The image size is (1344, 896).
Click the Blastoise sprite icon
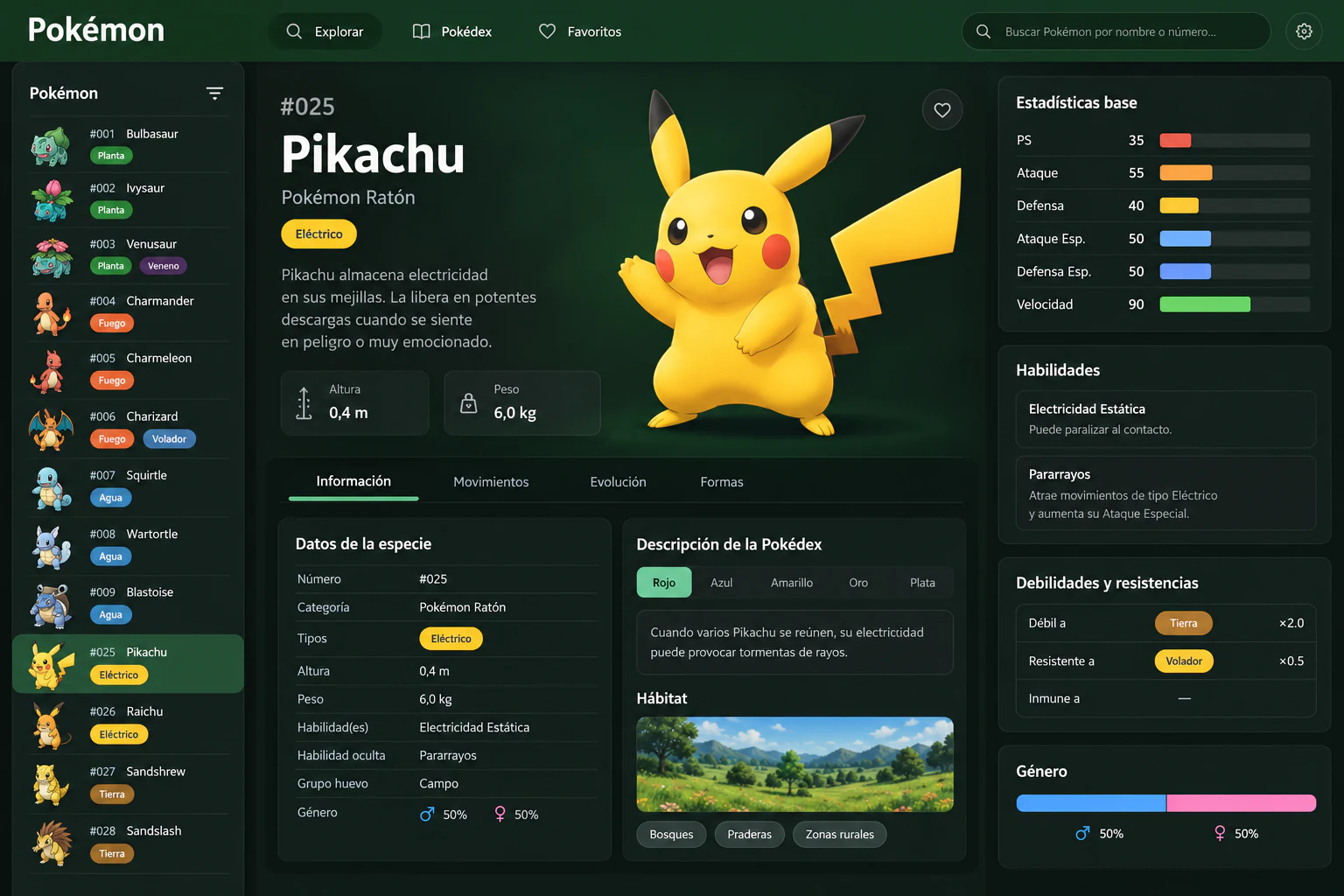pyautogui.click(x=50, y=605)
